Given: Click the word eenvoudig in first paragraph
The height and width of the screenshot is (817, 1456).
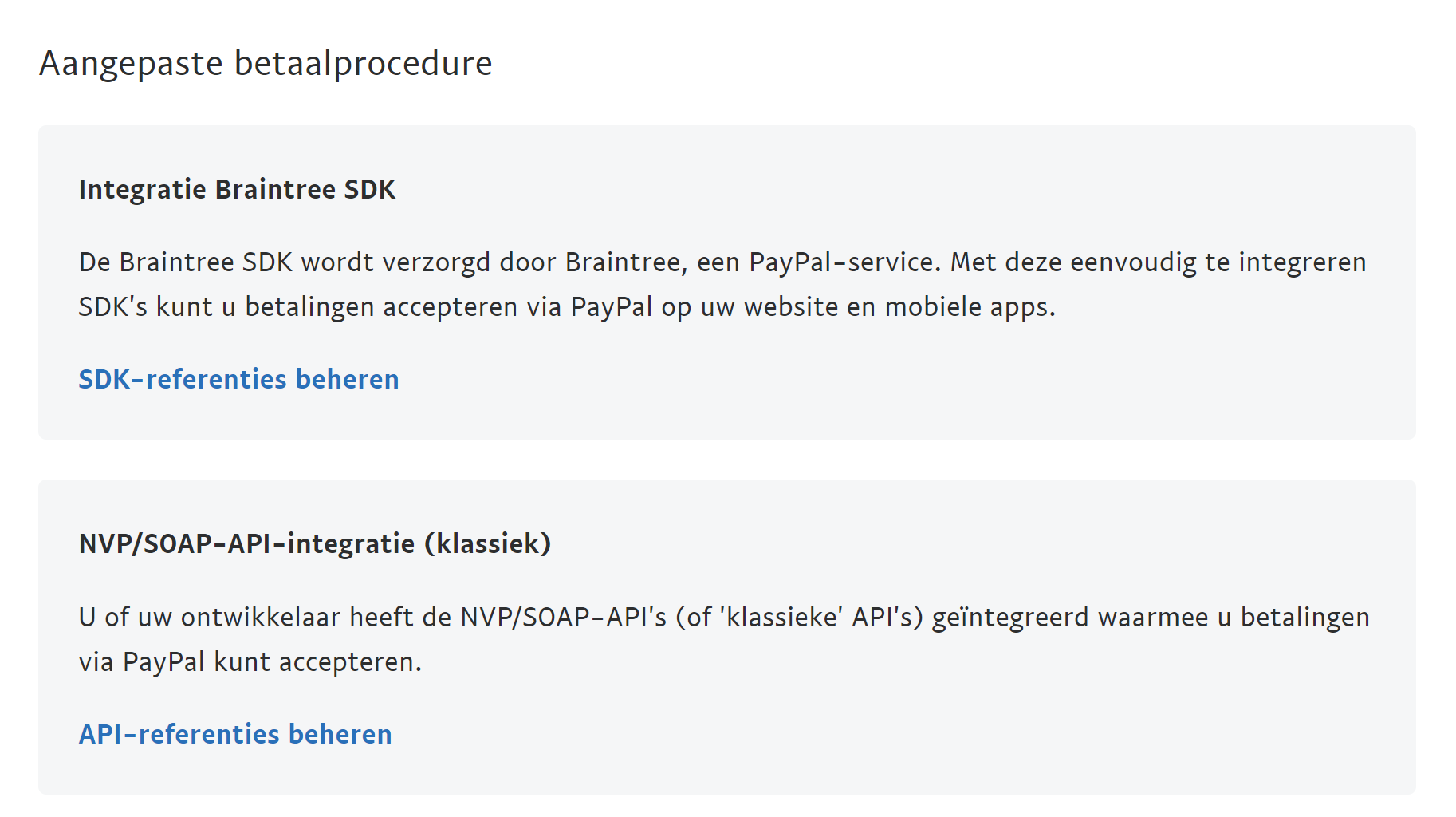Looking at the screenshot, I should (1133, 262).
